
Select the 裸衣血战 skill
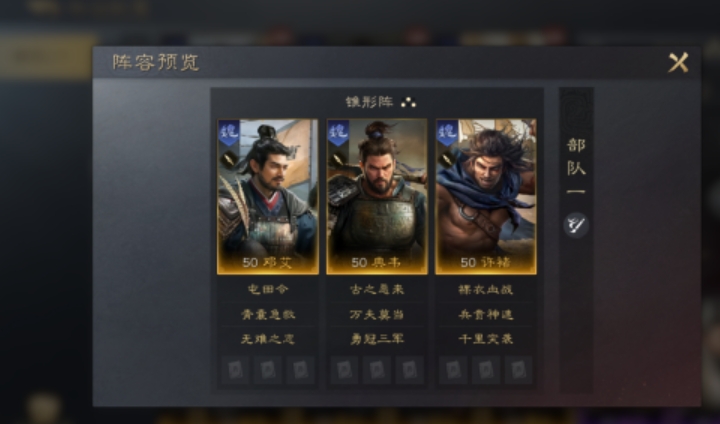[x=486, y=289]
